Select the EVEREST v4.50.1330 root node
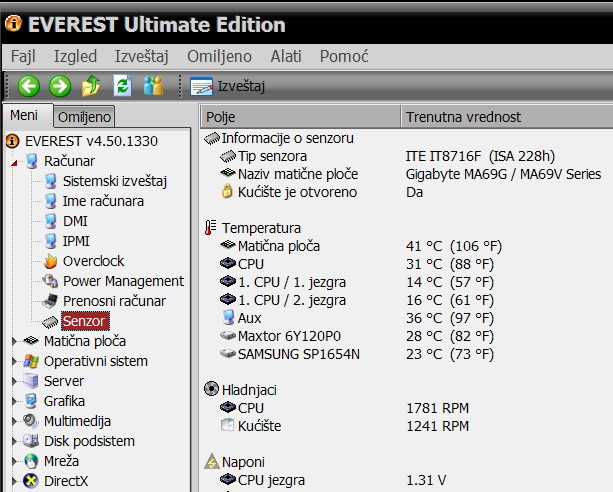The image size is (613, 492). click(x=91, y=141)
